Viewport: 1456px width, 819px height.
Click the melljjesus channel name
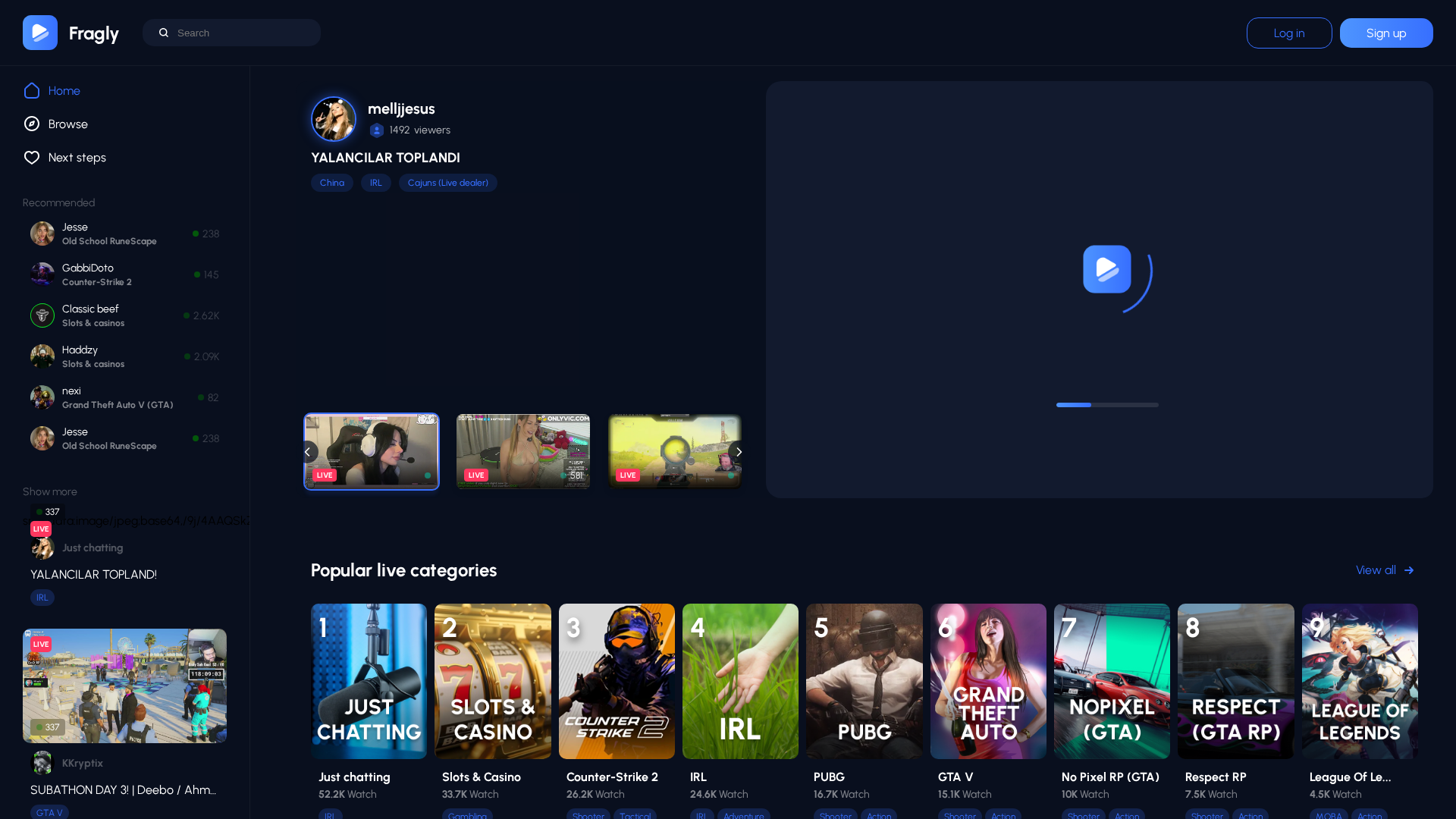(401, 108)
